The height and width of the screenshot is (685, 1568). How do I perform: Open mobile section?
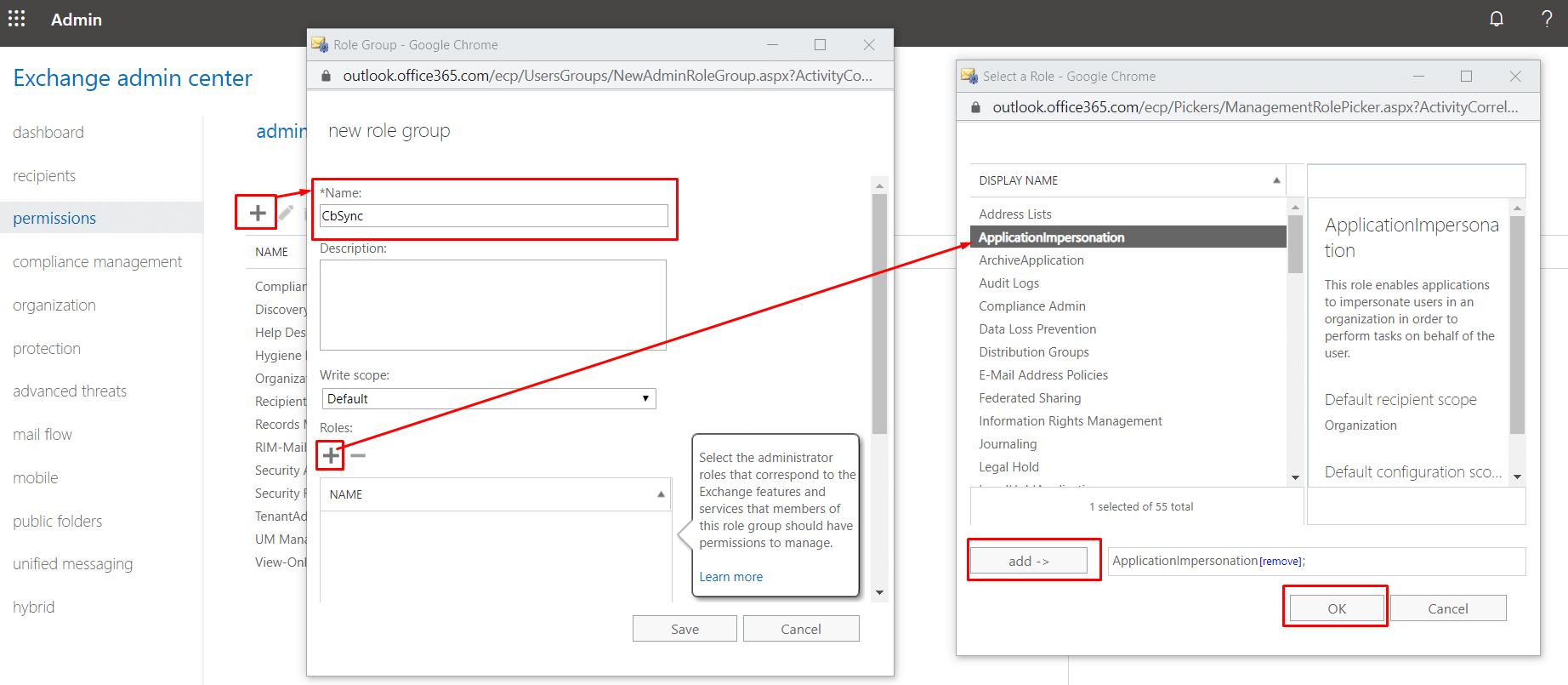pos(36,477)
